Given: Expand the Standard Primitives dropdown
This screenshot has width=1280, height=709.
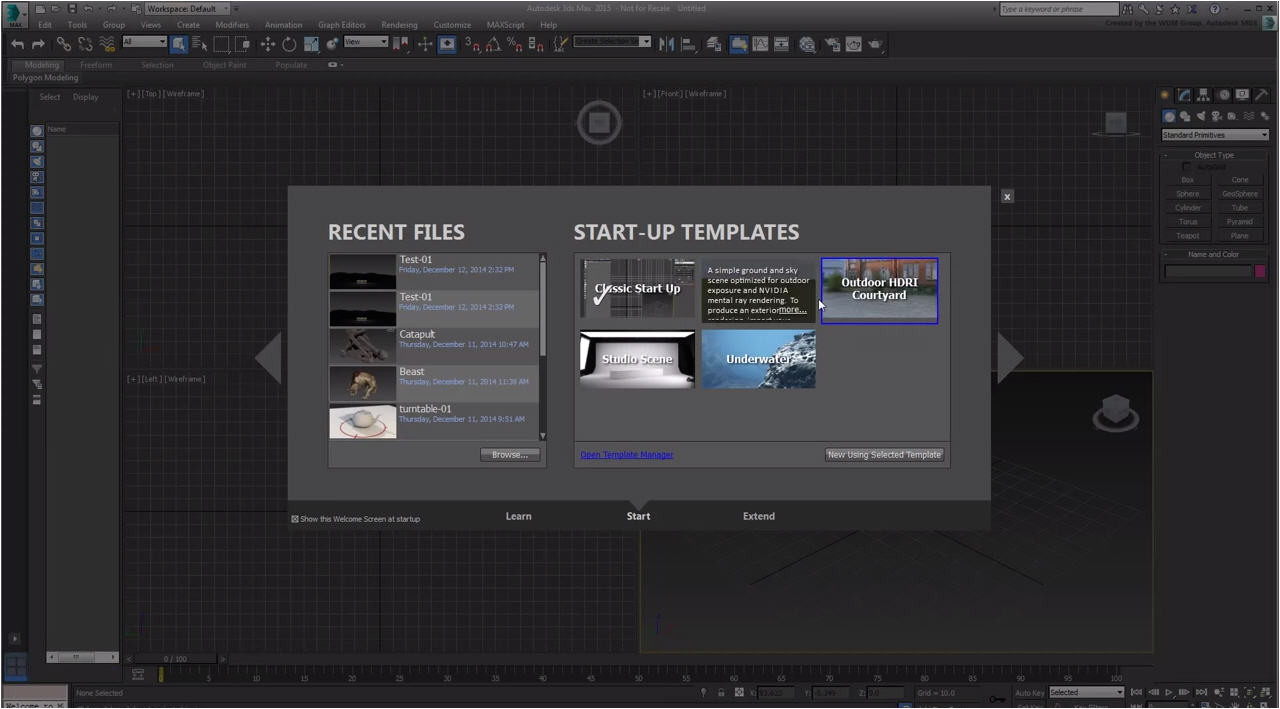Looking at the screenshot, I should pyautogui.click(x=1214, y=135).
